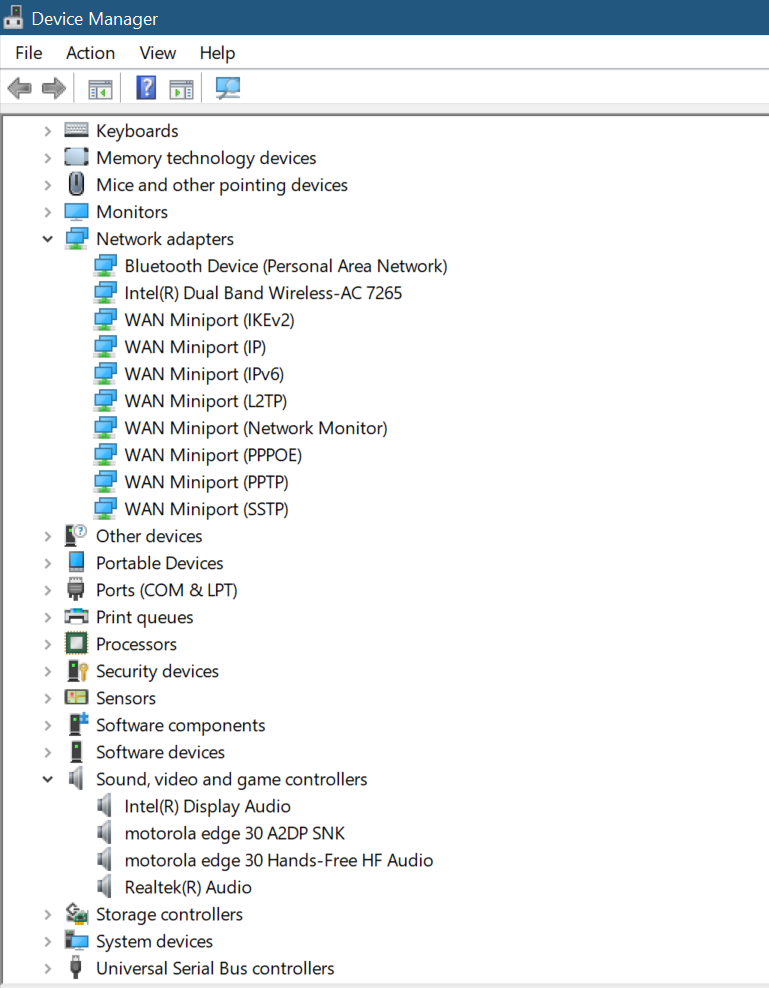The image size is (769, 988).
Task: Select the Intel(R) Dual Band Wireless-AC 7265 adapter
Action: point(263,292)
